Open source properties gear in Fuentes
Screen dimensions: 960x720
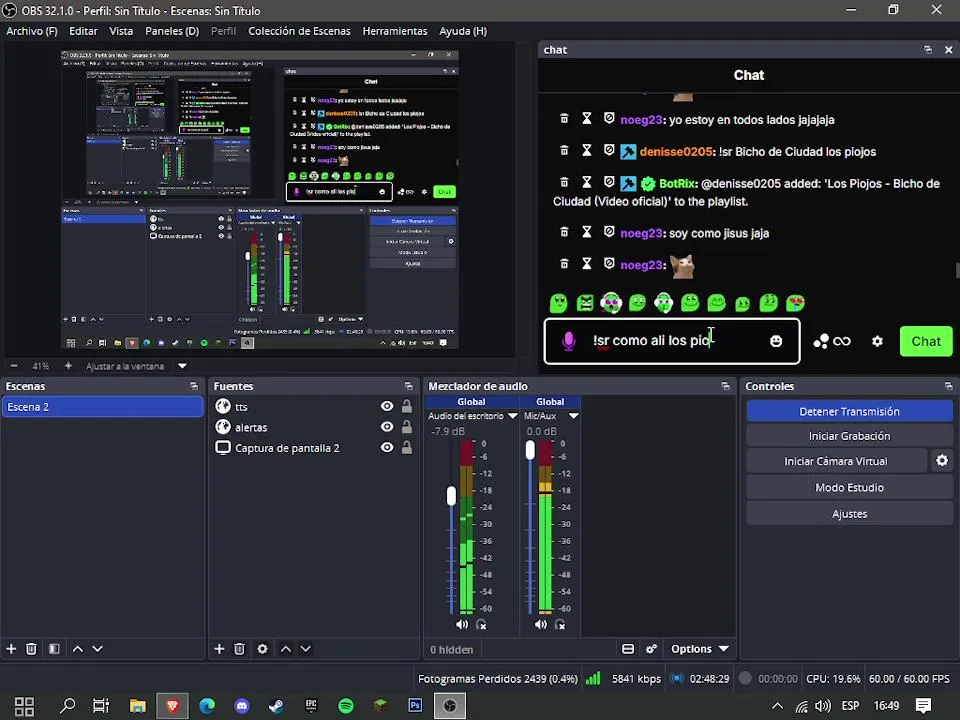point(262,648)
